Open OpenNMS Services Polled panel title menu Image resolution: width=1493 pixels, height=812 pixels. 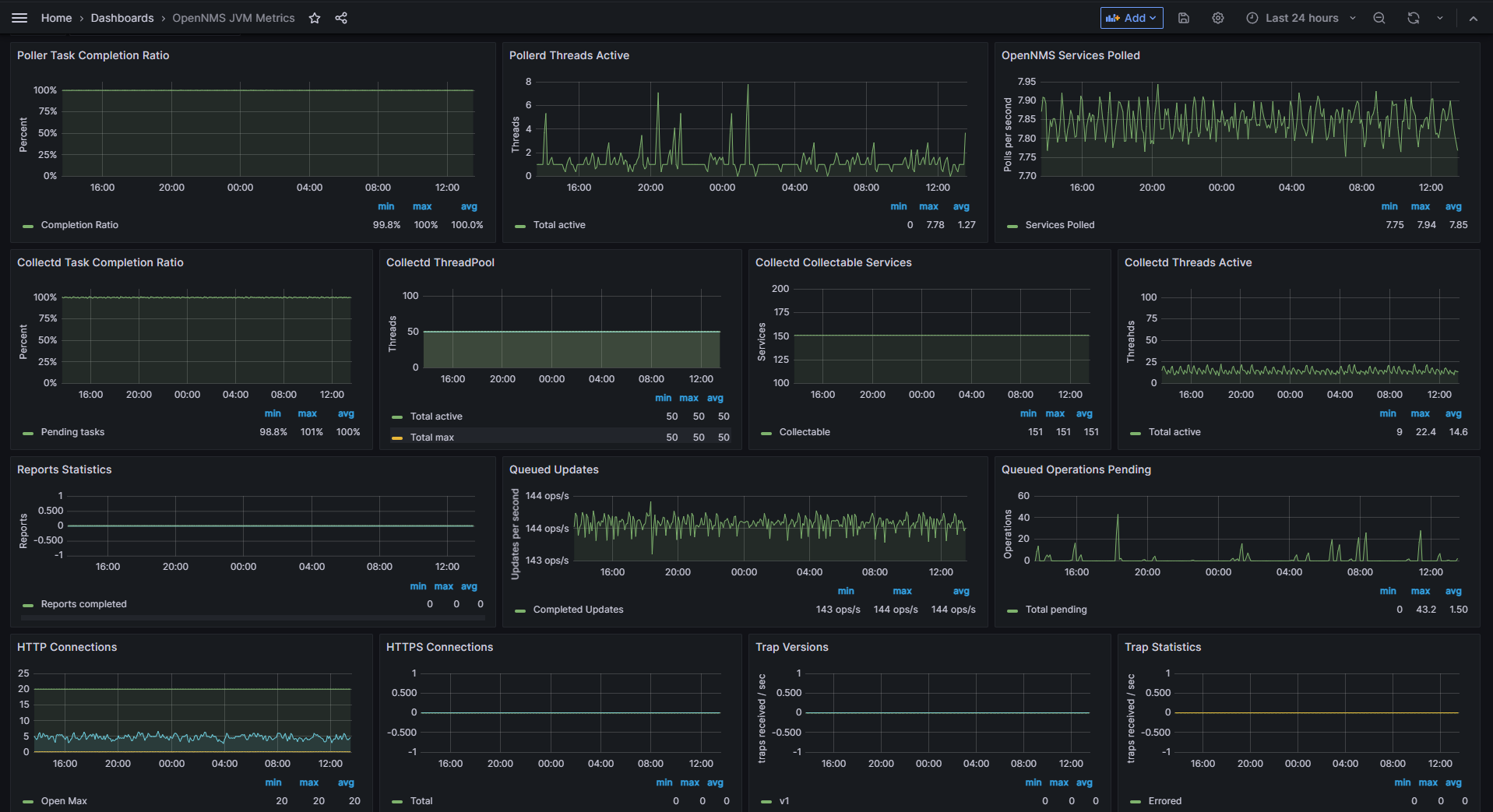tap(1070, 55)
